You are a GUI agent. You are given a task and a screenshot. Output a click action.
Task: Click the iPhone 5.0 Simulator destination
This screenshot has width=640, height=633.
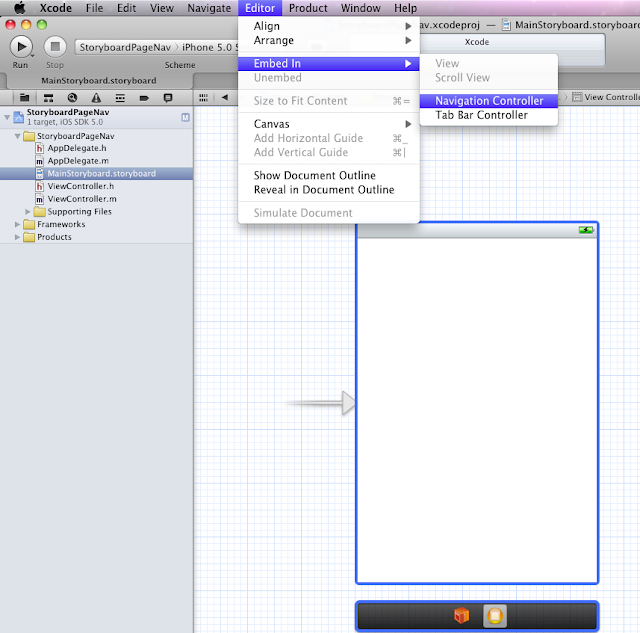209,47
